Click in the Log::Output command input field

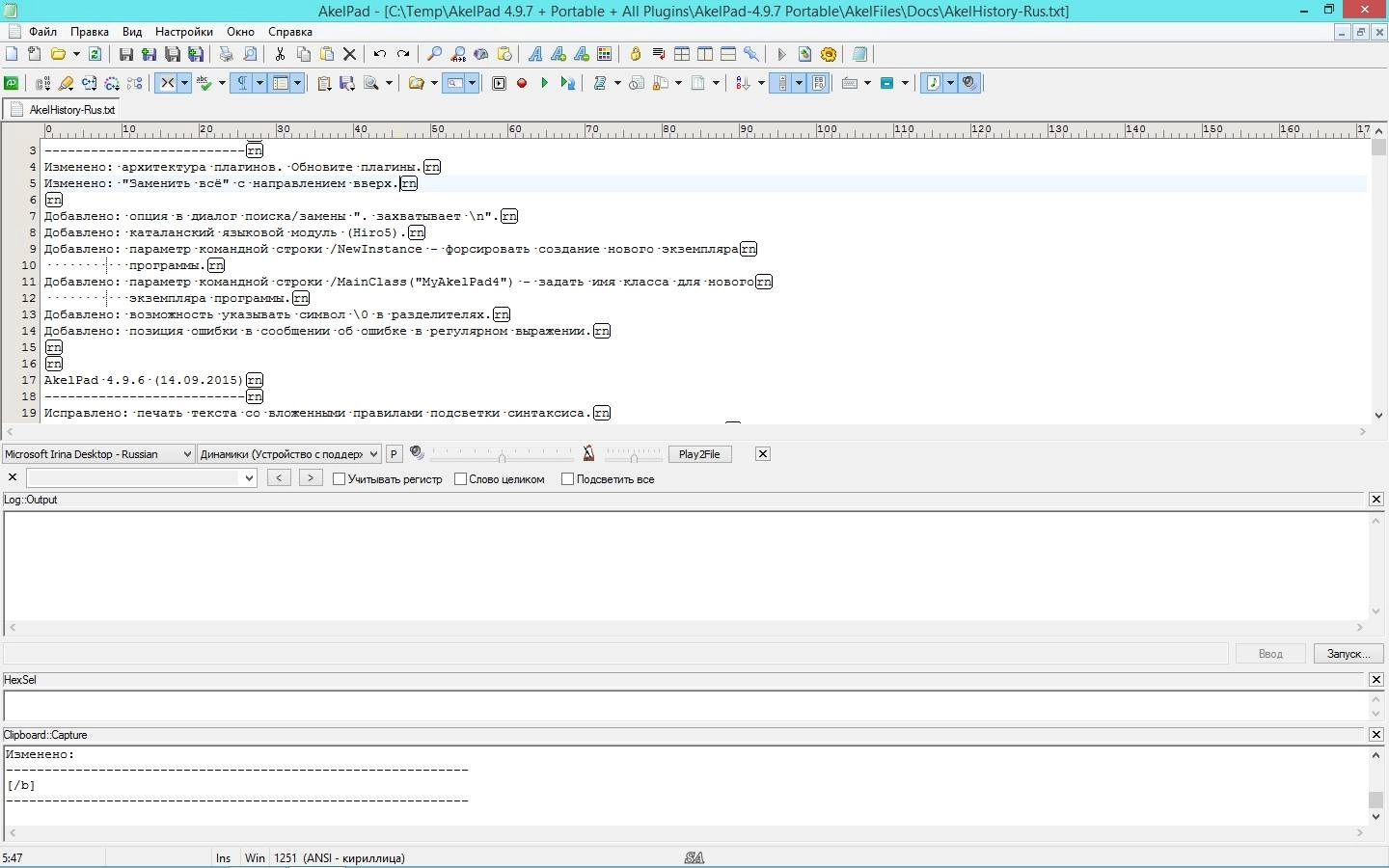click(x=615, y=654)
